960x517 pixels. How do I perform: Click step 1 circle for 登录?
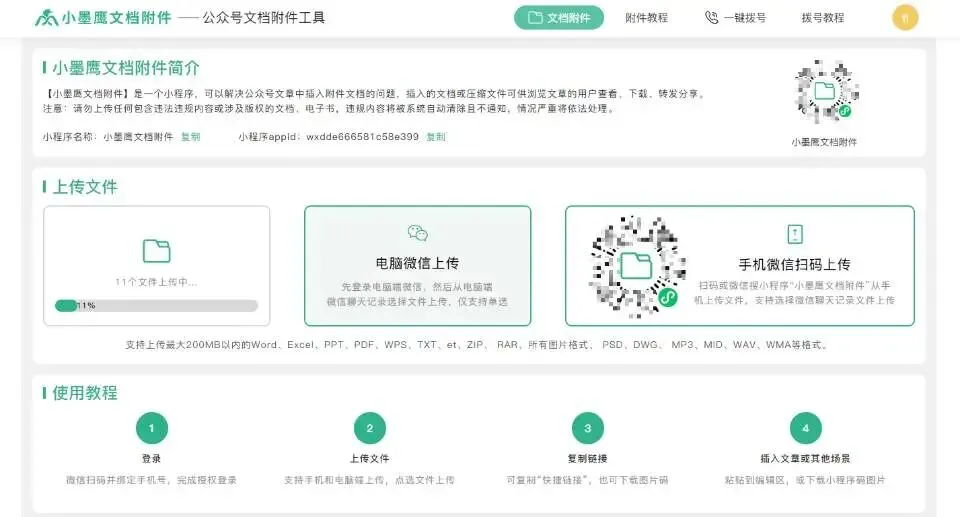pyautogui.click(x=152, y=428)
